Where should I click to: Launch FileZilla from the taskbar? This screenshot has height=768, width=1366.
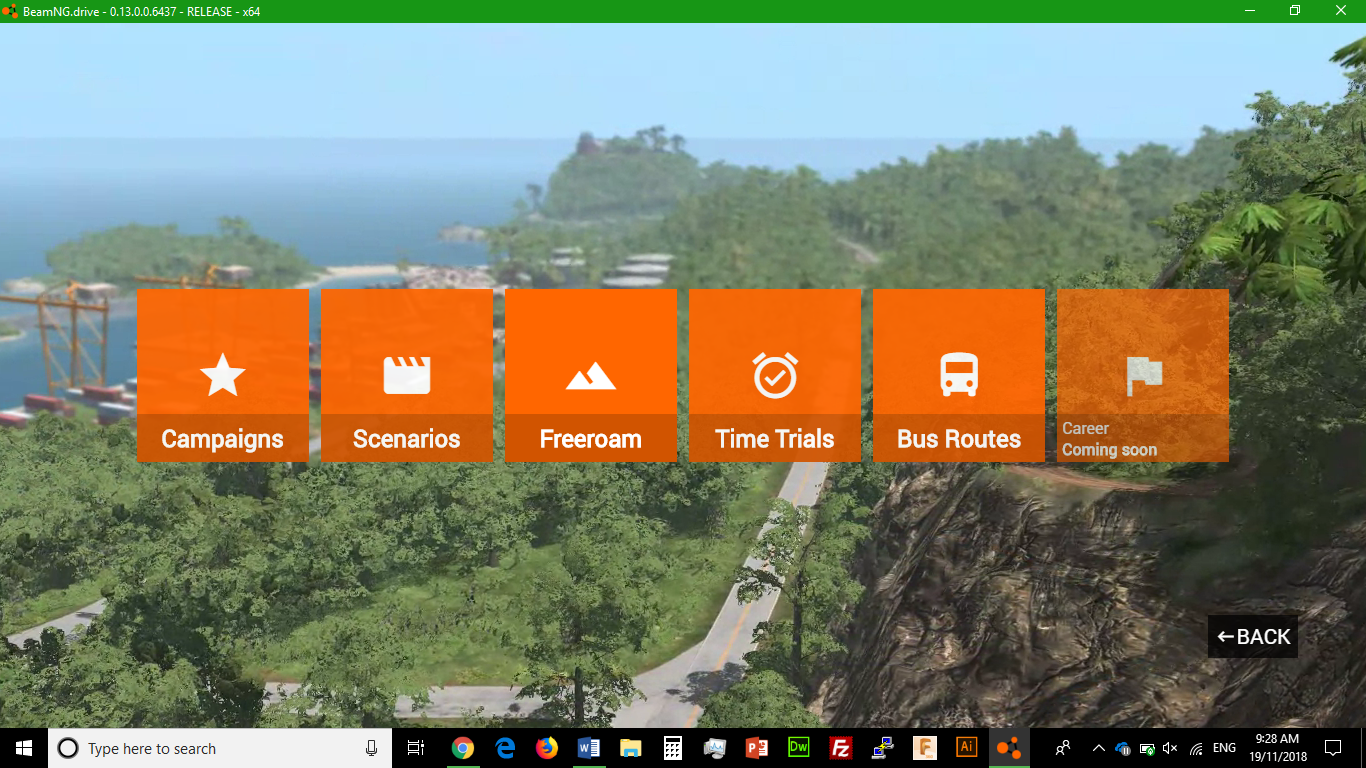[841, 748]
